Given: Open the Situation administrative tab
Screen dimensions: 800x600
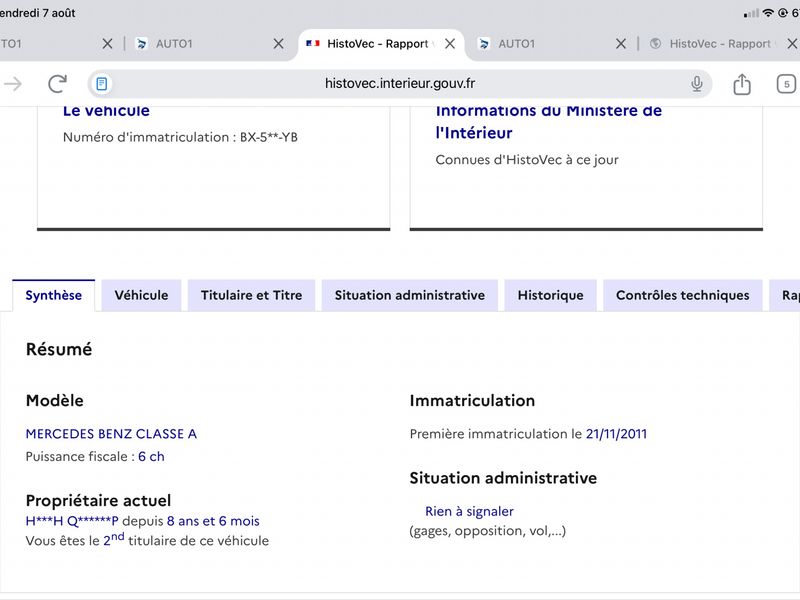Looking at the screenshot, I should click(410, 295).
